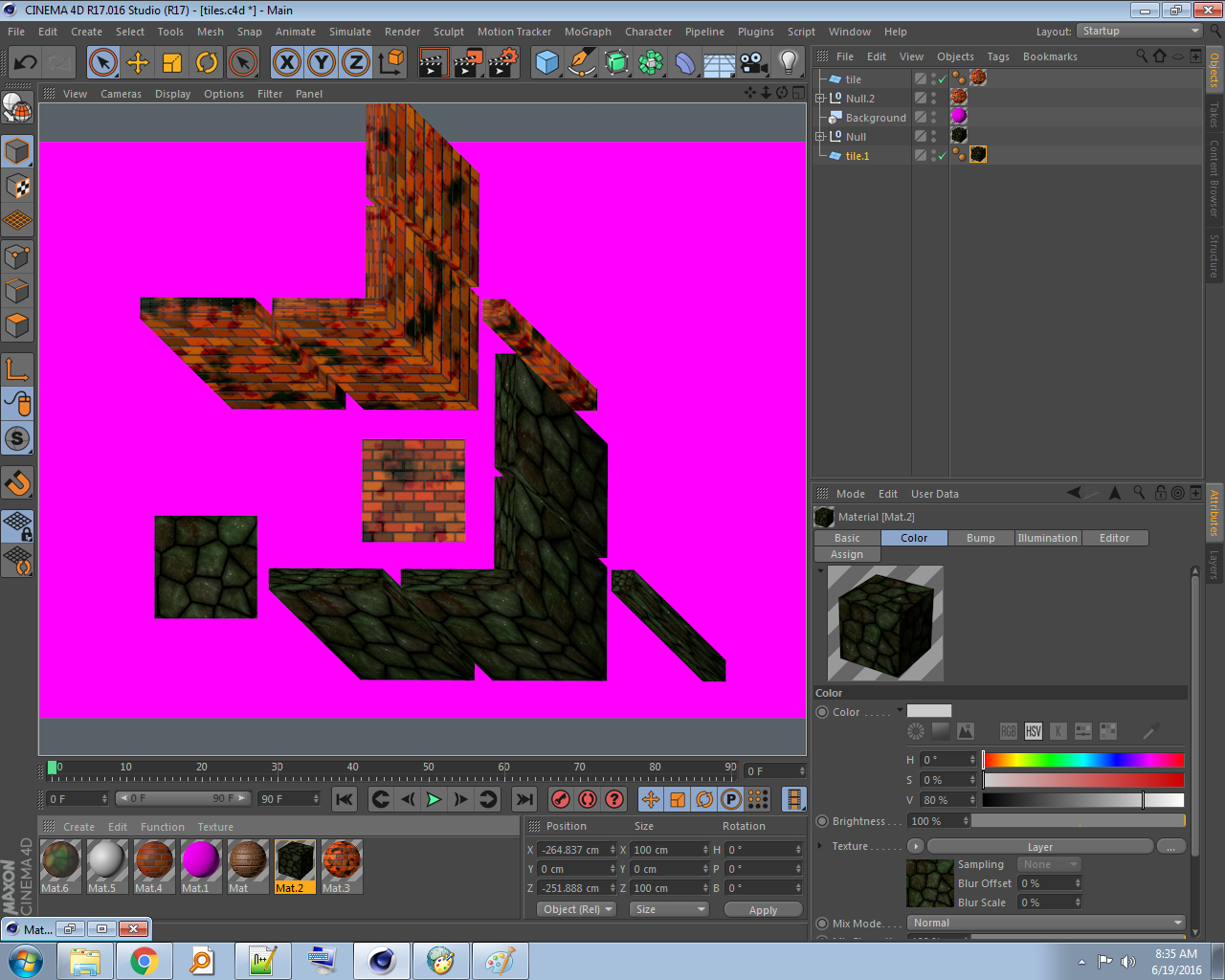Toggle visibility dots for Background object
Viewport: 1225px width, 980px height.
click(934, 118)
